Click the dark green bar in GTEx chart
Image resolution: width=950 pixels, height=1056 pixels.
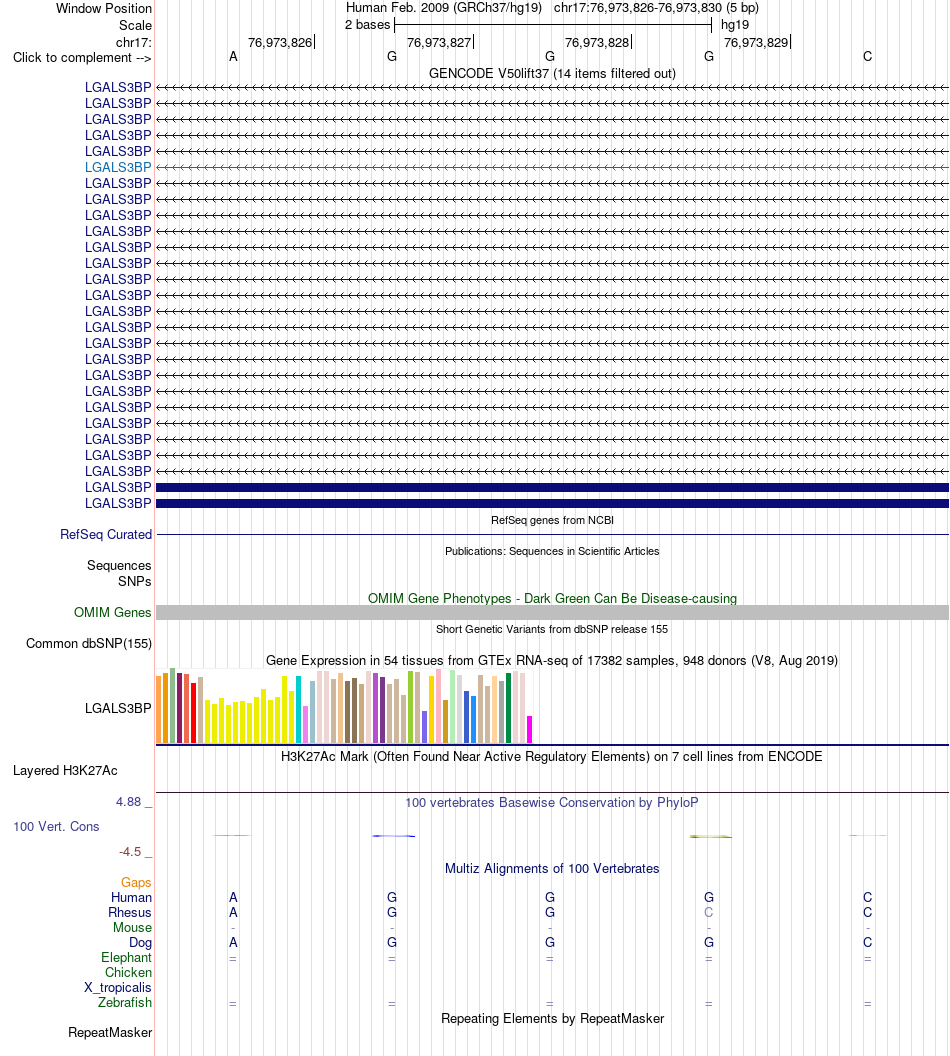click(x=508, y=708)
